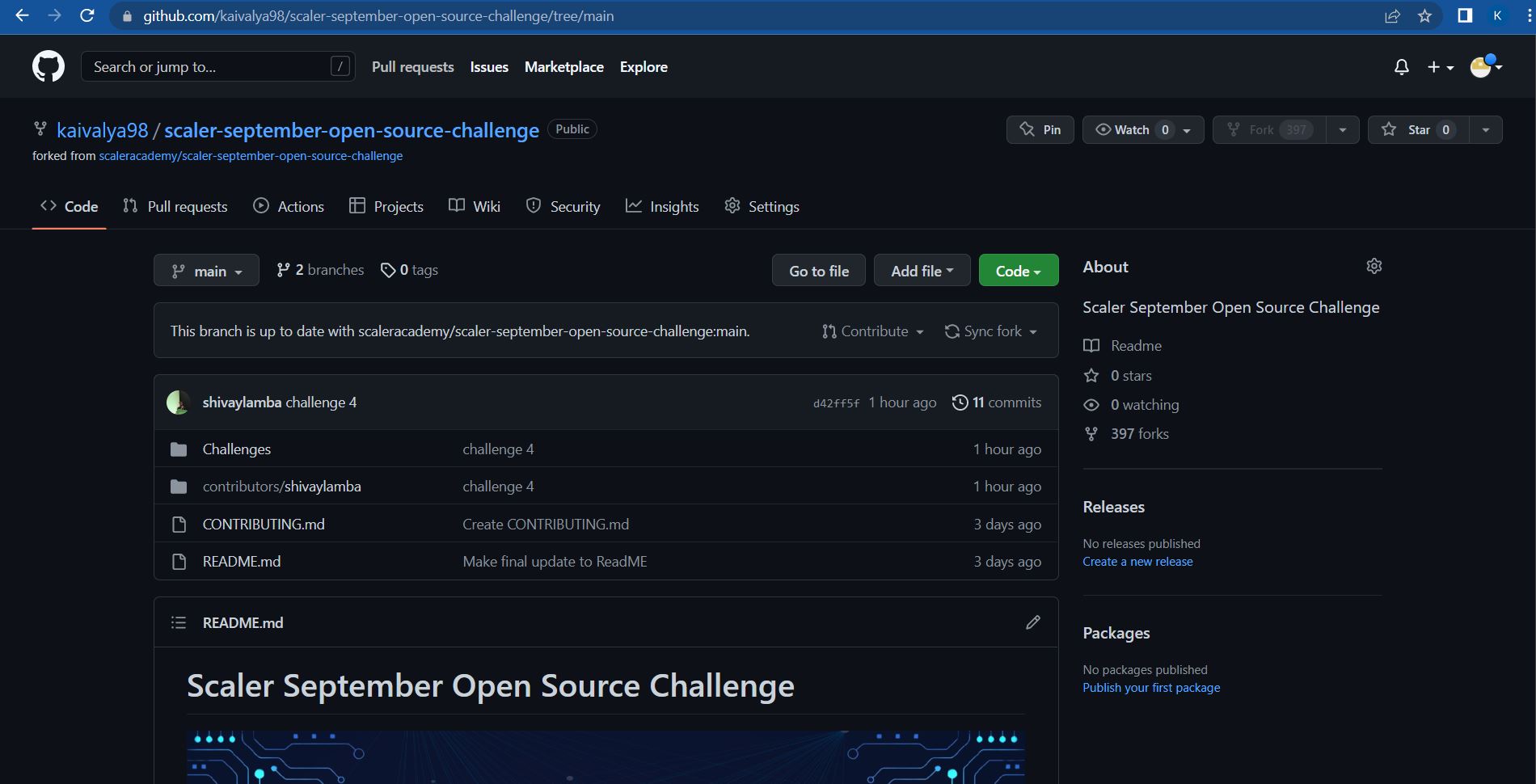Viewport: 1536px width, 784px height.
Task: Toggle README table of contents icon
Action: click(179, 622)
